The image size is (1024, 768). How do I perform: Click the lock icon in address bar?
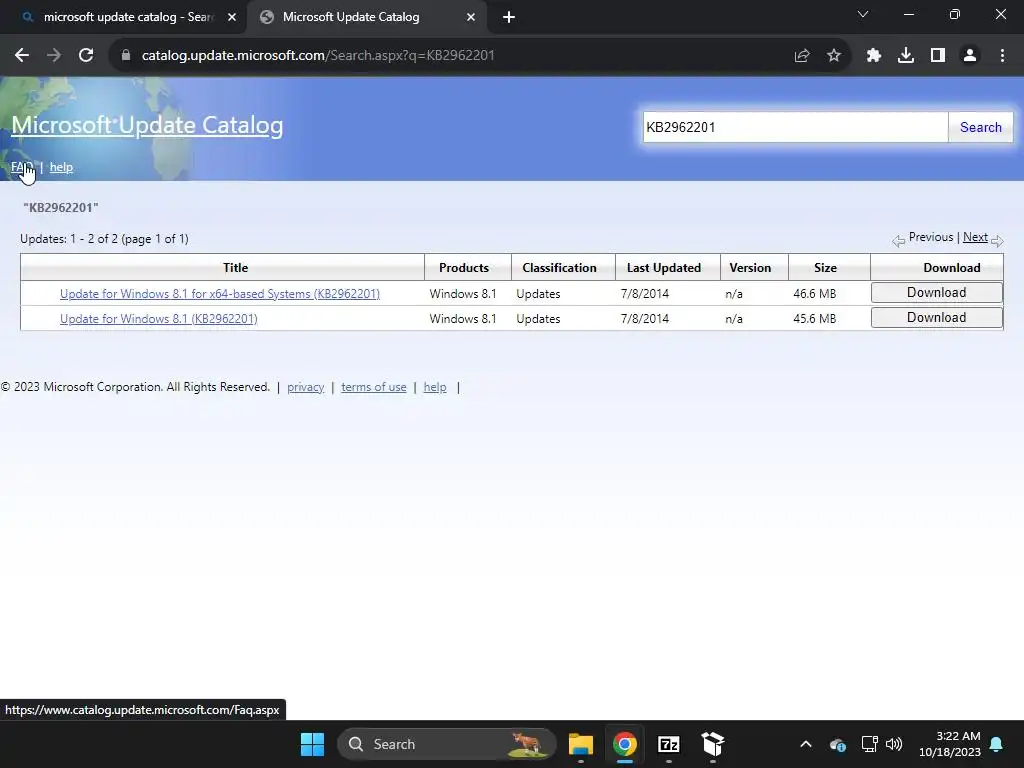126,56
